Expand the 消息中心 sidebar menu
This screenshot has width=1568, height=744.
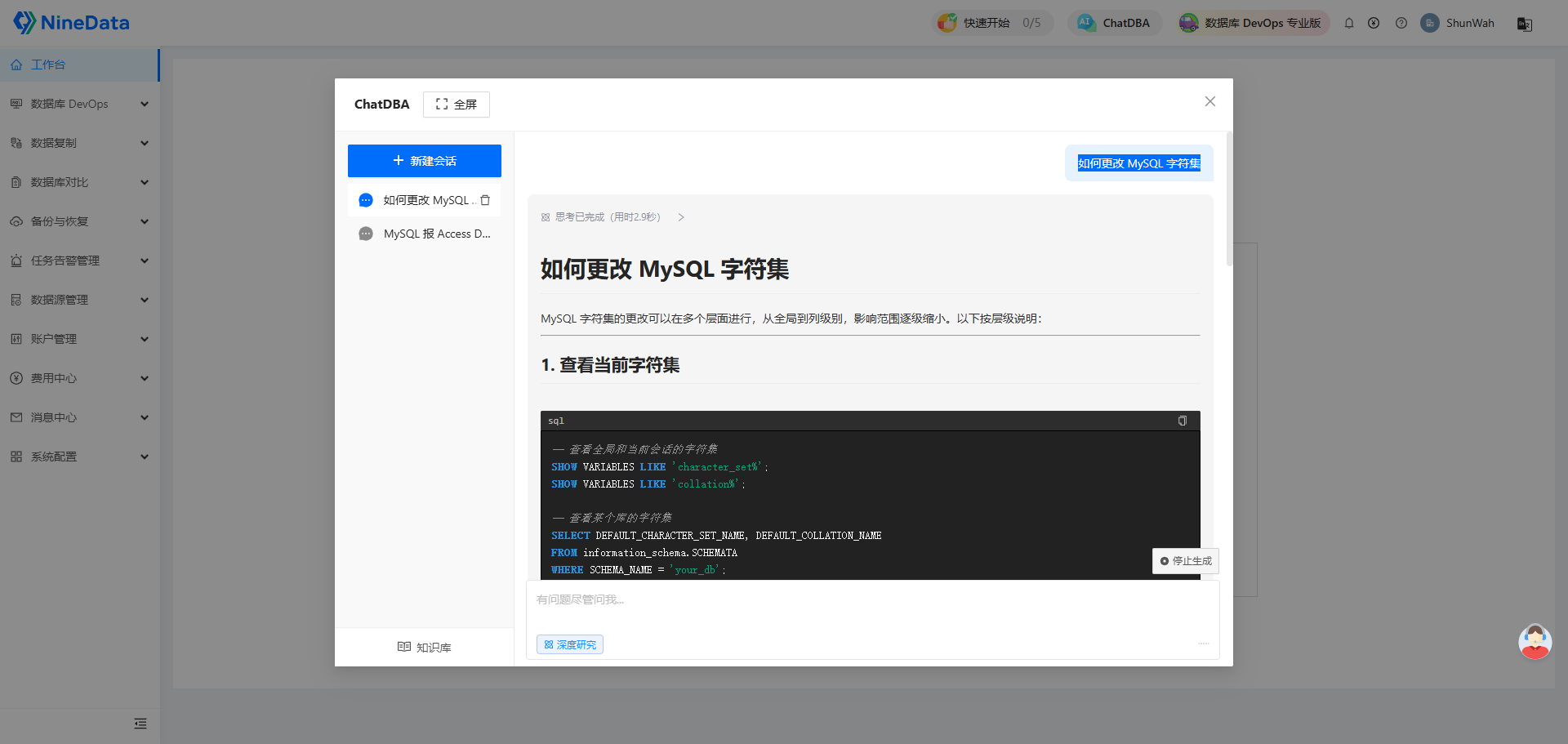tap(79, 417)
